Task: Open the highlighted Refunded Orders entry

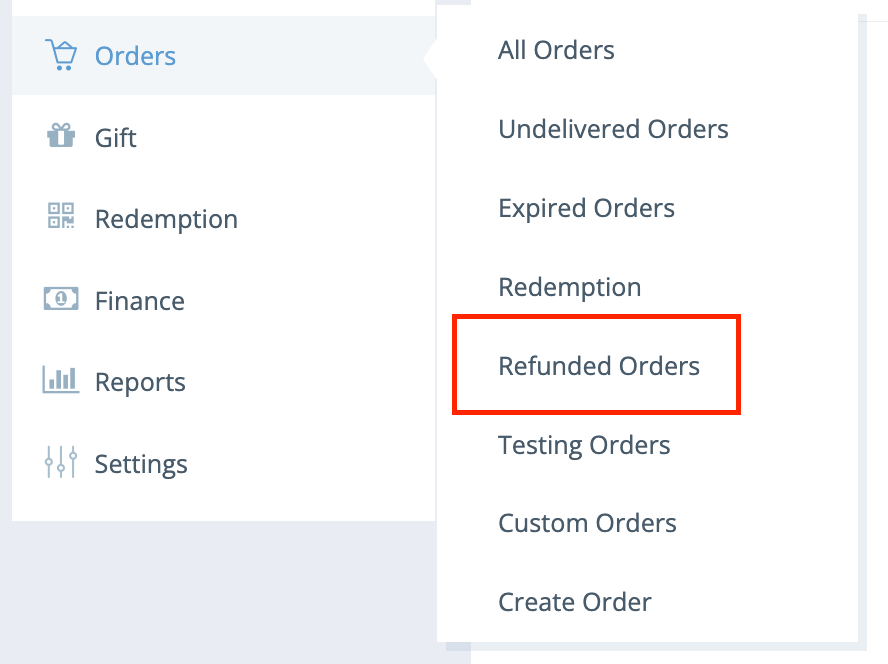Action: (x=599, y=366)
